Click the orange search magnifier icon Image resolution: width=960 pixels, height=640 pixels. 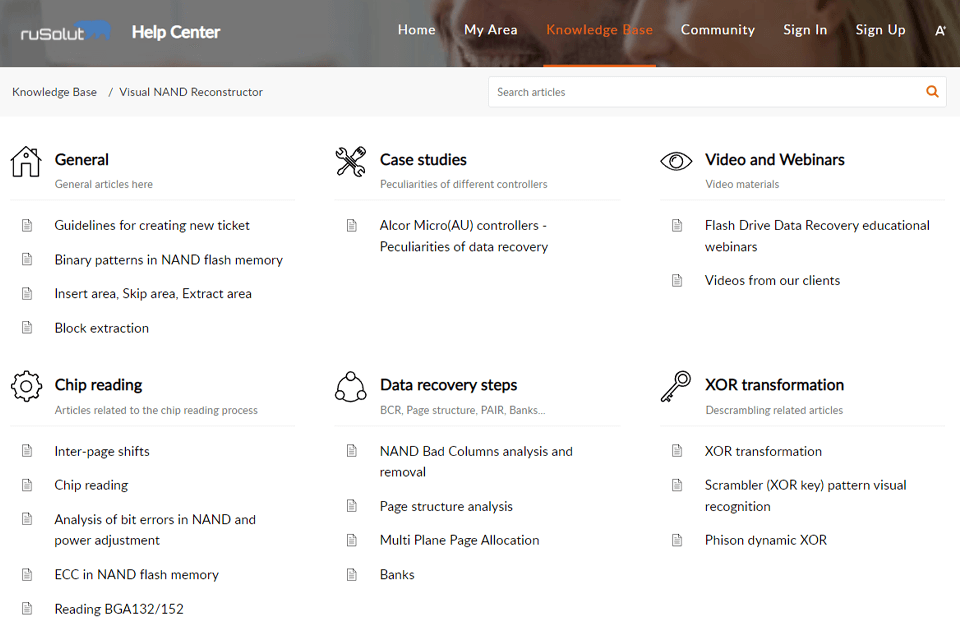pyautogui.click(x=932, y=92)
